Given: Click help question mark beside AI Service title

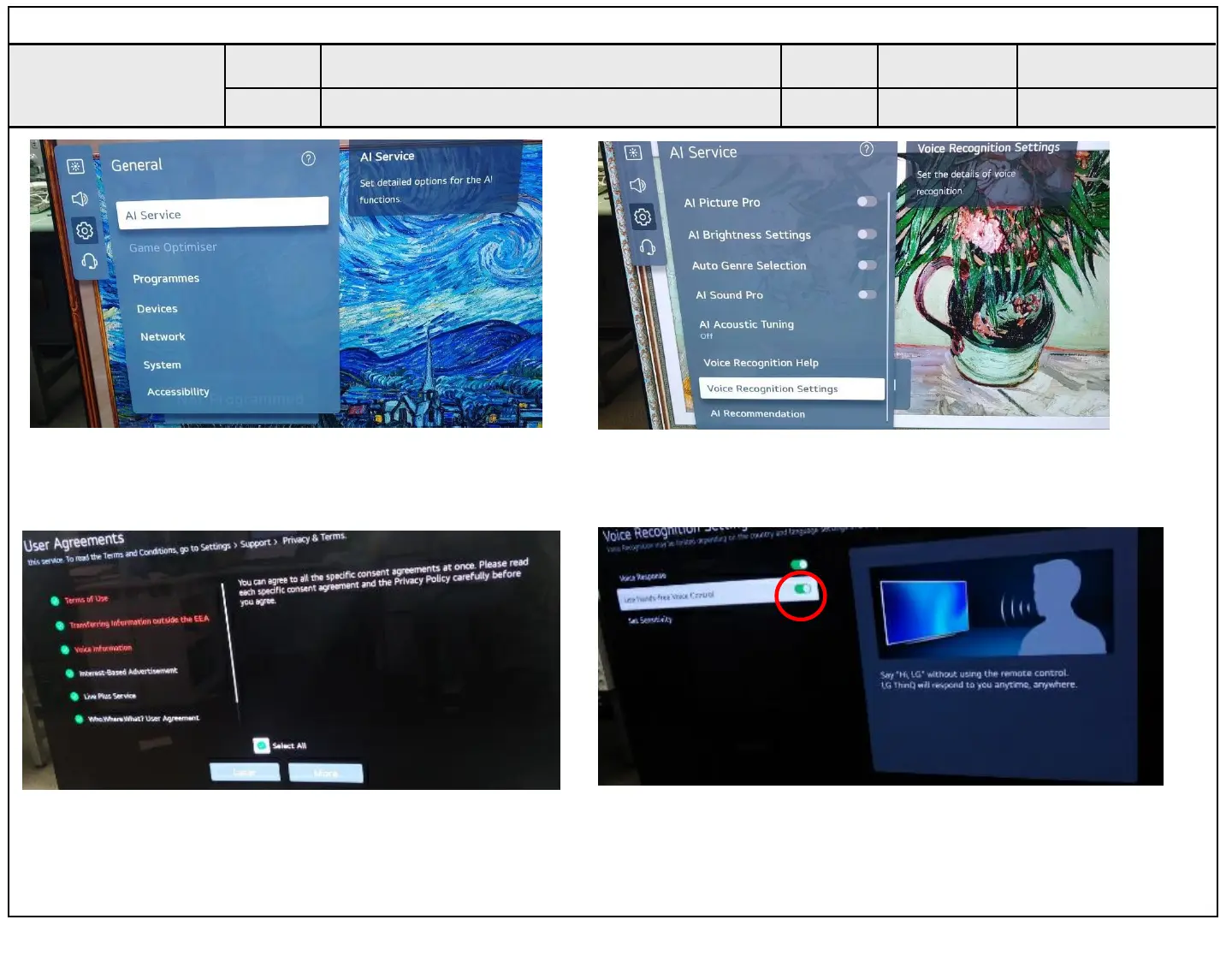Looking at the screenshot, I should (x=867, y=149).
